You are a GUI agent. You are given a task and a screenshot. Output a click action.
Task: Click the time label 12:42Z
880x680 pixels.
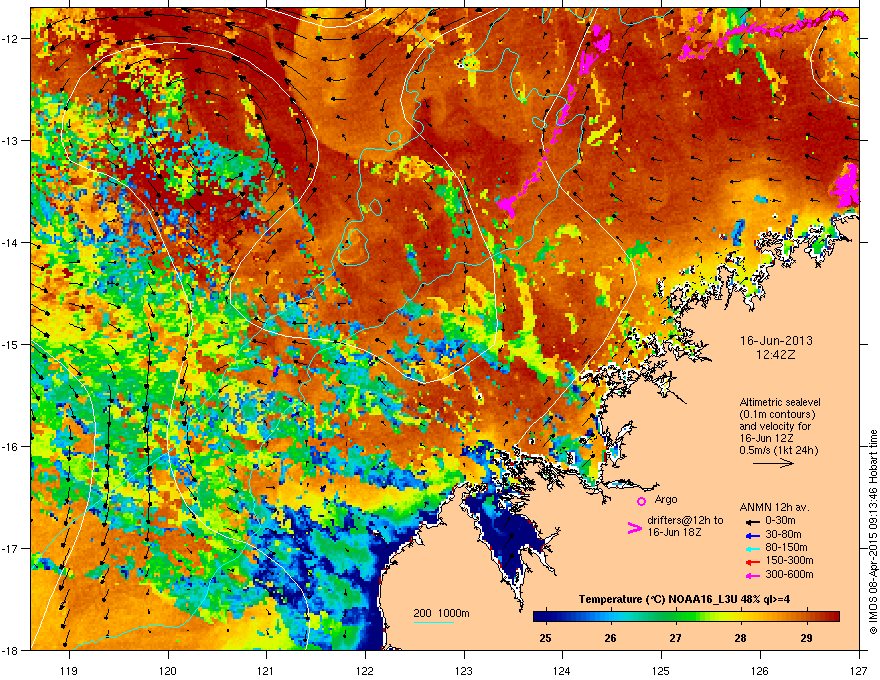(x=776, y=355)
